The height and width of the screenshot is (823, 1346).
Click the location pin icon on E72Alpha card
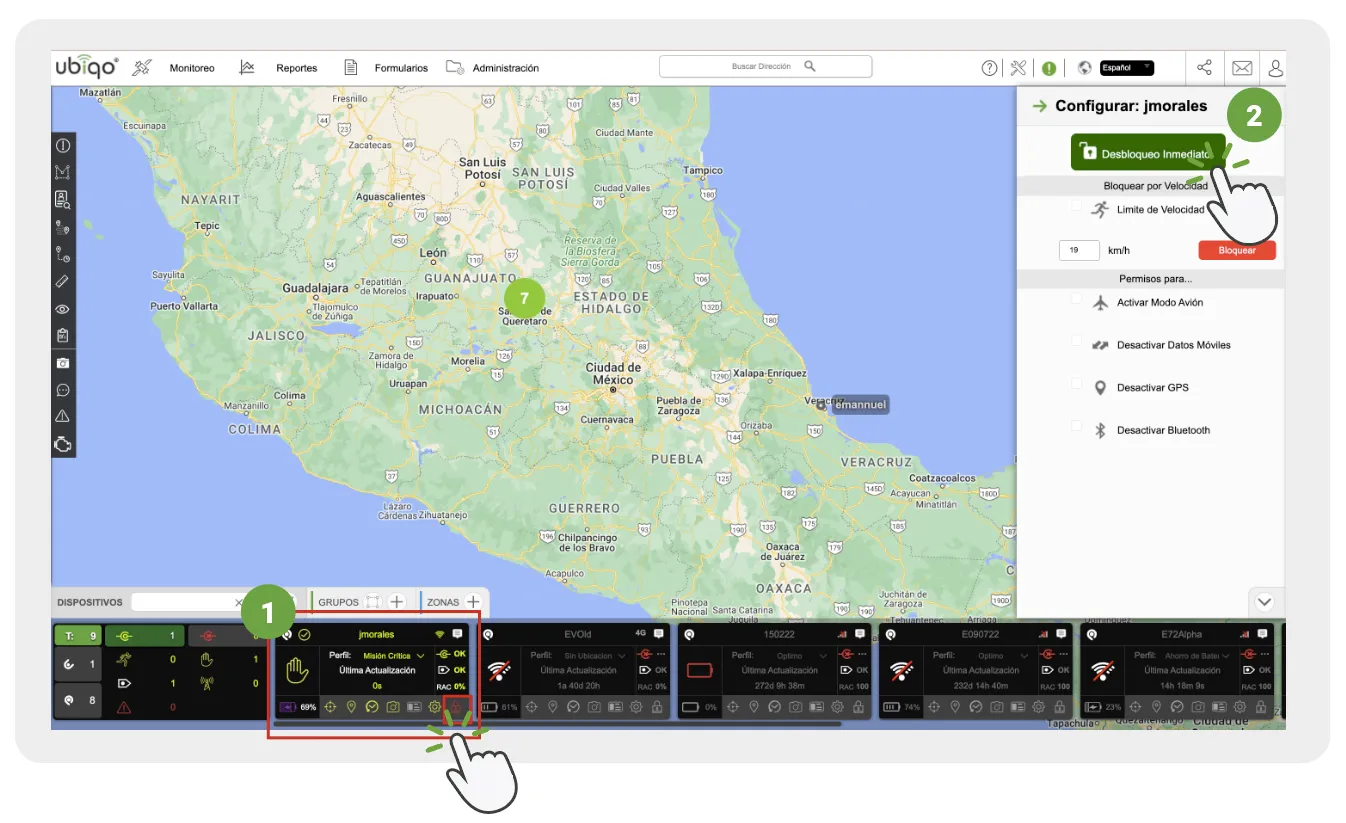coord(1157,706)
